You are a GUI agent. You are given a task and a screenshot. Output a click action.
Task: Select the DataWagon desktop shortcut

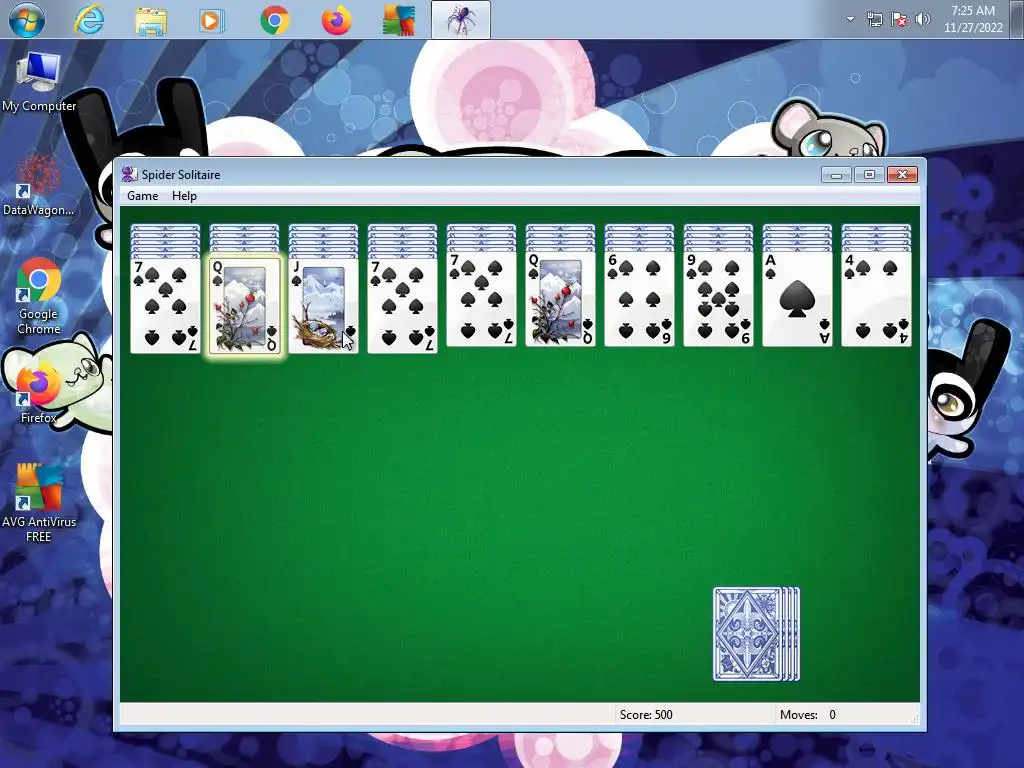pos(39,185)
